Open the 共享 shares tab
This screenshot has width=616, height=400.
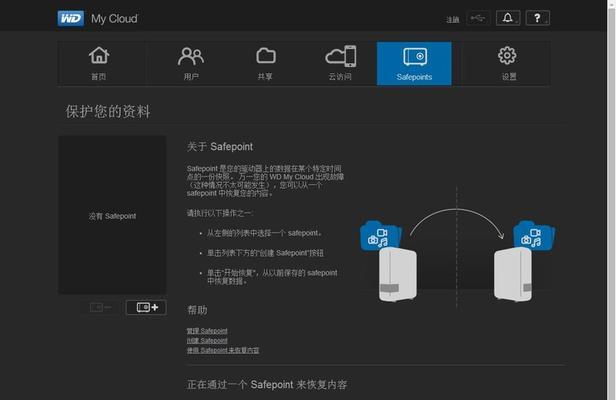tap(266, 64)
